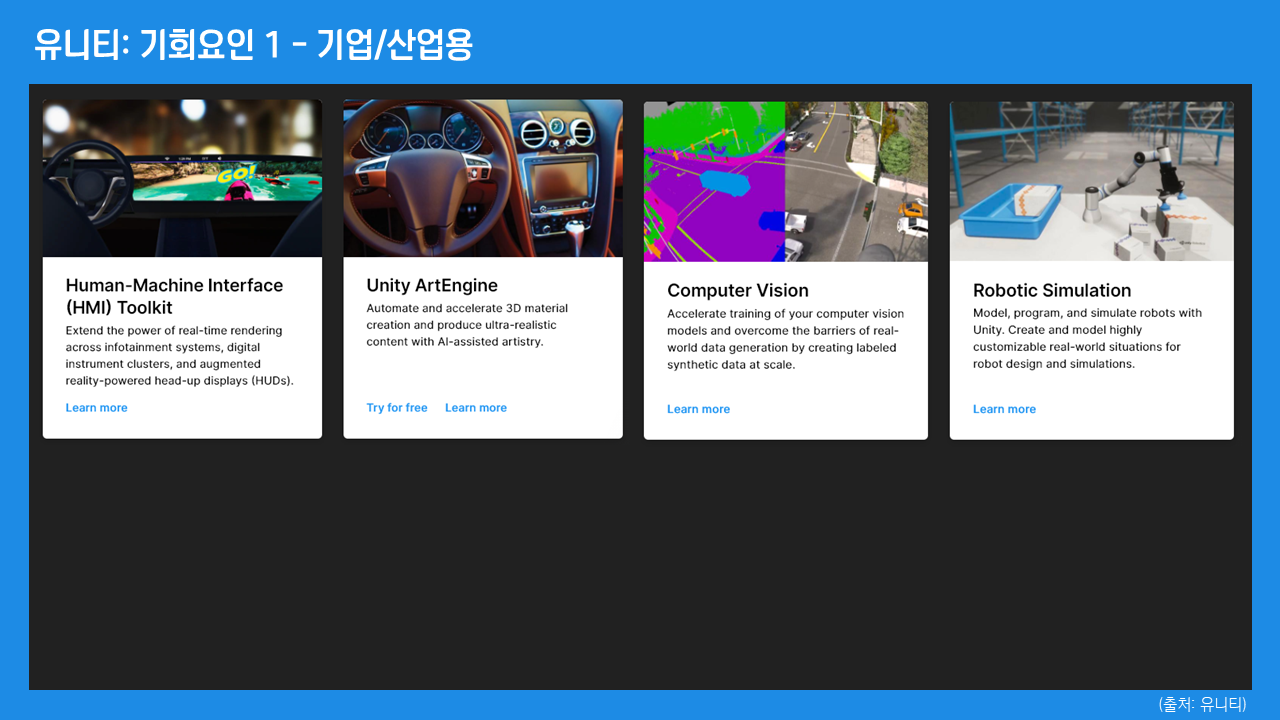Open Learn more under Unity ArtEngine

(476, 408)
